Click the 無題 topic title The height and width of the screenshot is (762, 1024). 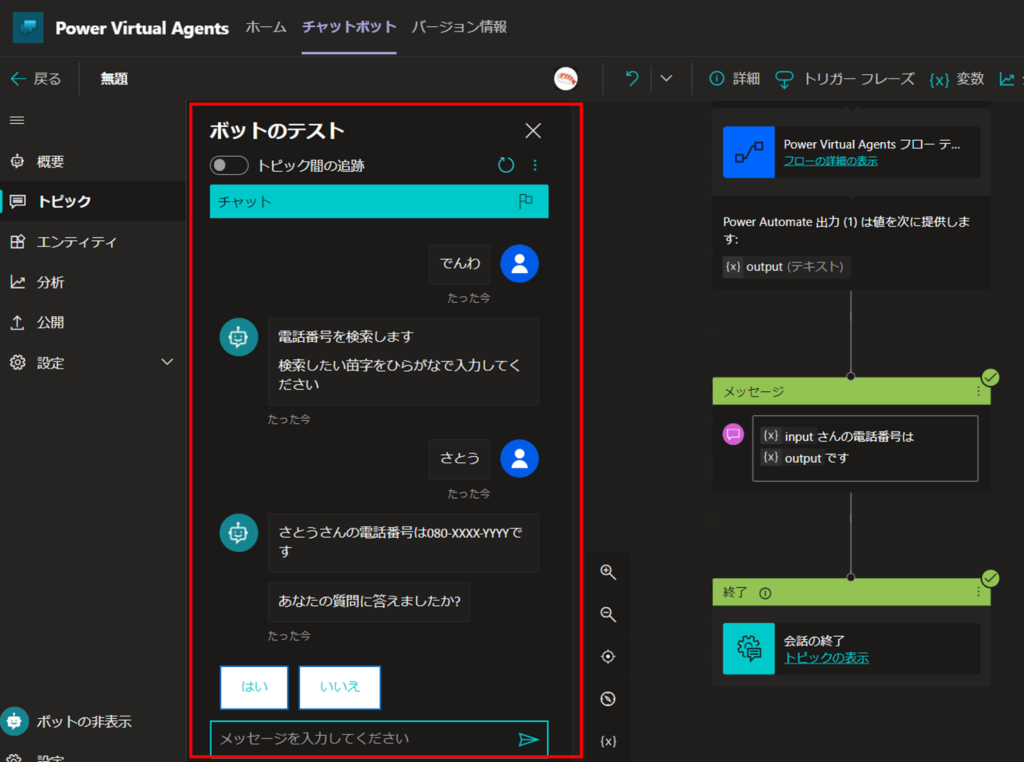pos(114,79)
